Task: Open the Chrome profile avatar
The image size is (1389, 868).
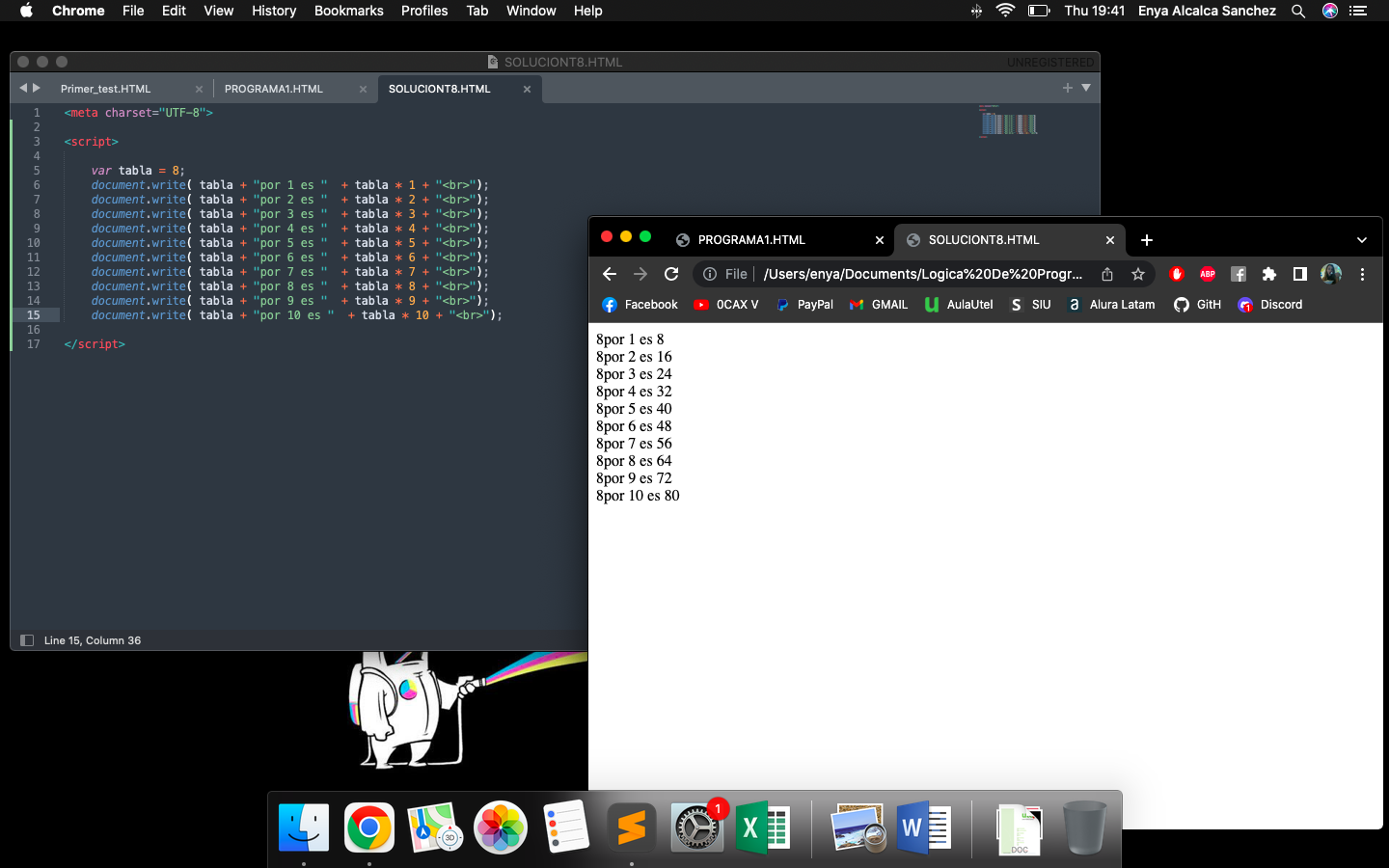Action: click(x=1331, y=274)
